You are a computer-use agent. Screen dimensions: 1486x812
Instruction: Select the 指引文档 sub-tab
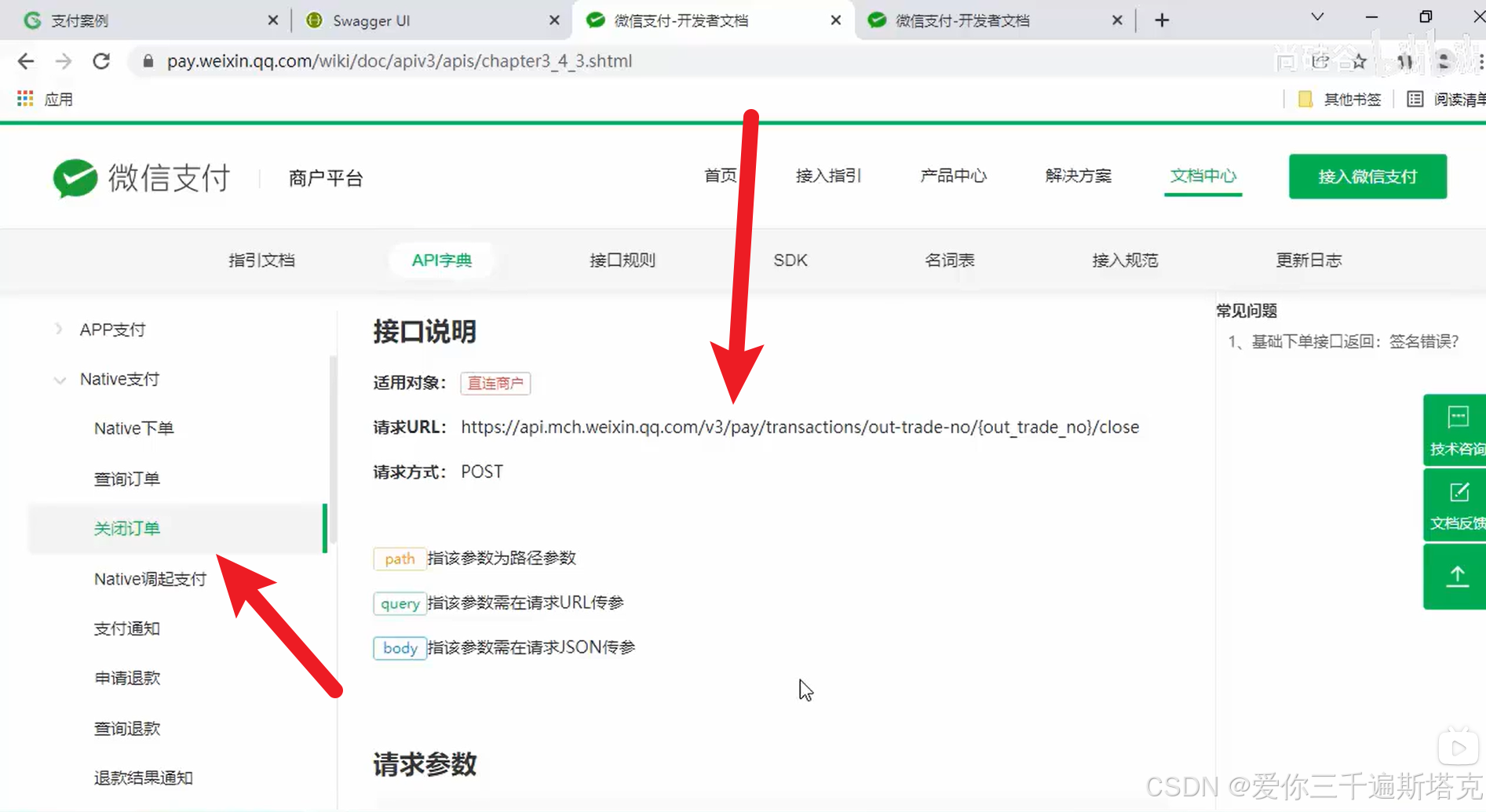click(x=261, y=260)
